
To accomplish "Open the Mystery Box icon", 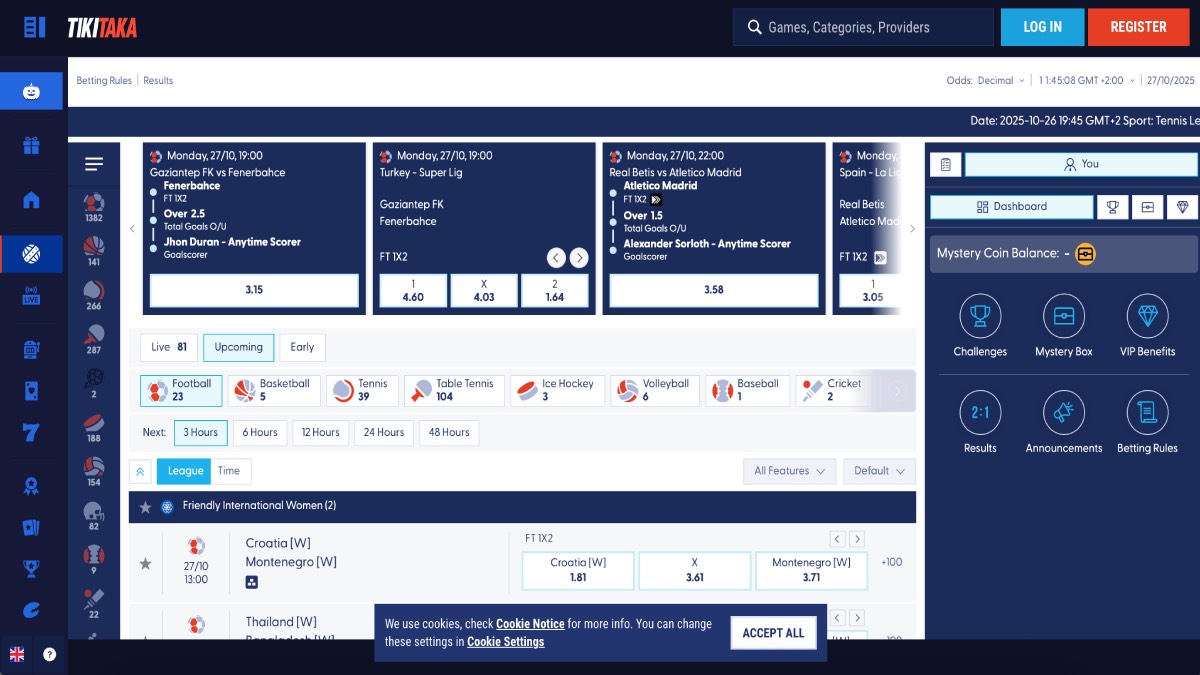I will click(1063, 318).
